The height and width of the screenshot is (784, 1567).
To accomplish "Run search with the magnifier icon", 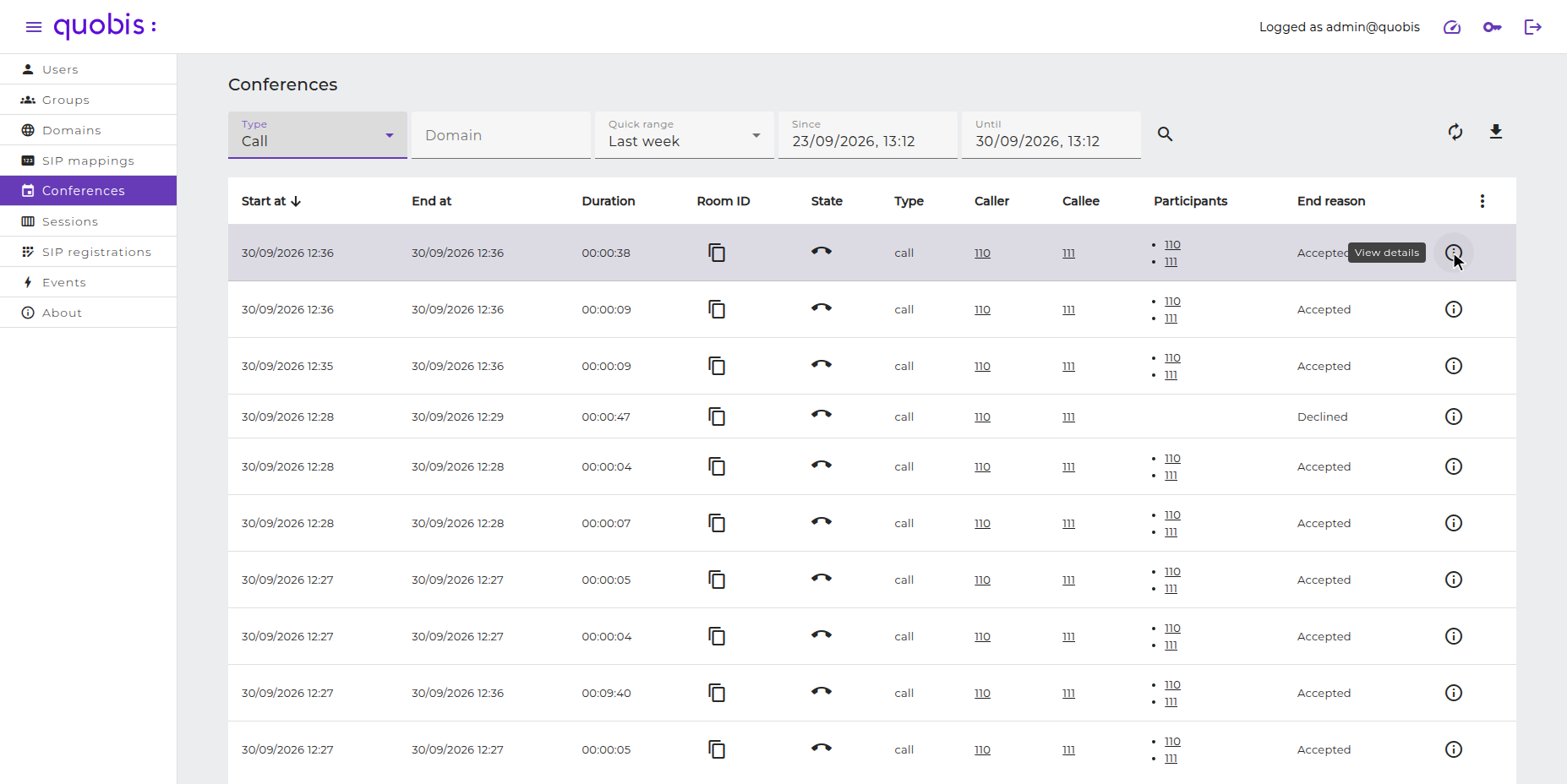I will click(1165, 133).
